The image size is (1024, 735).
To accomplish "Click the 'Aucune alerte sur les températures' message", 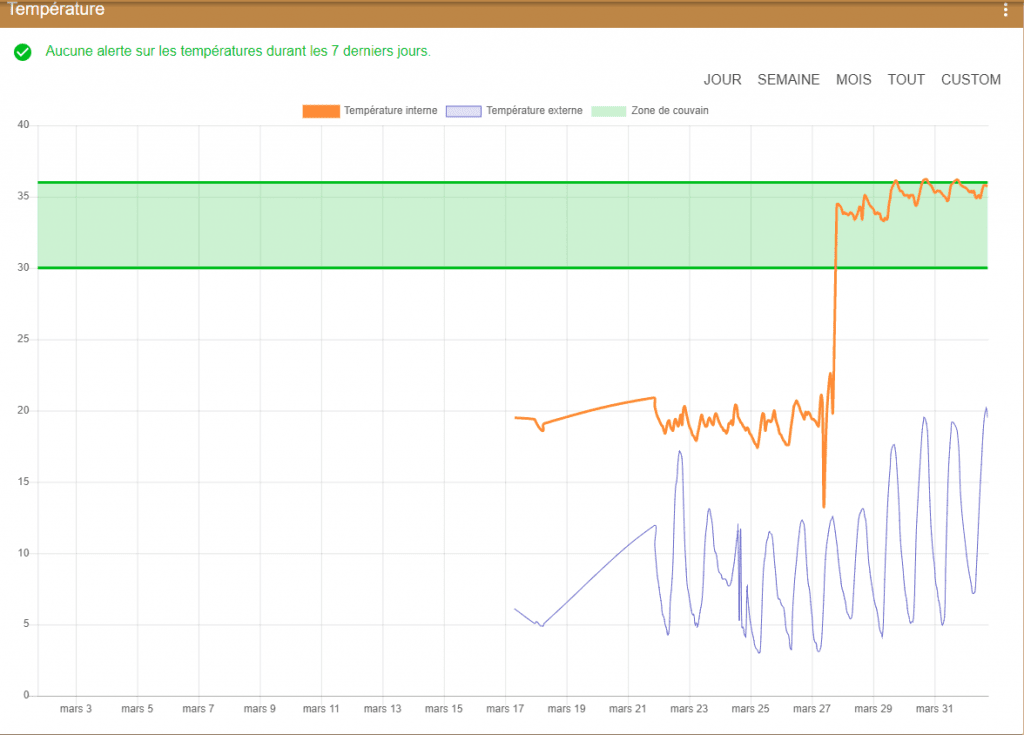I will click(238, 51).
